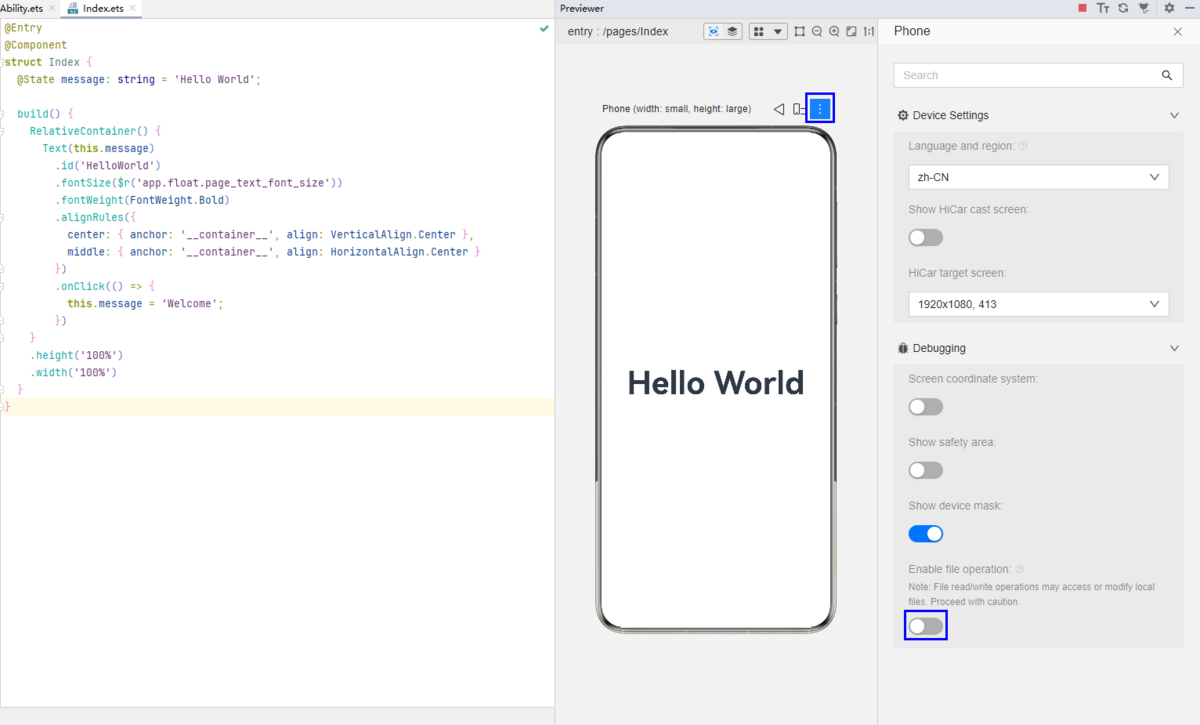Click the zoom in magnifier icon
The image size is (1200, 725).
pyautogui.click(x=834, y=32)
